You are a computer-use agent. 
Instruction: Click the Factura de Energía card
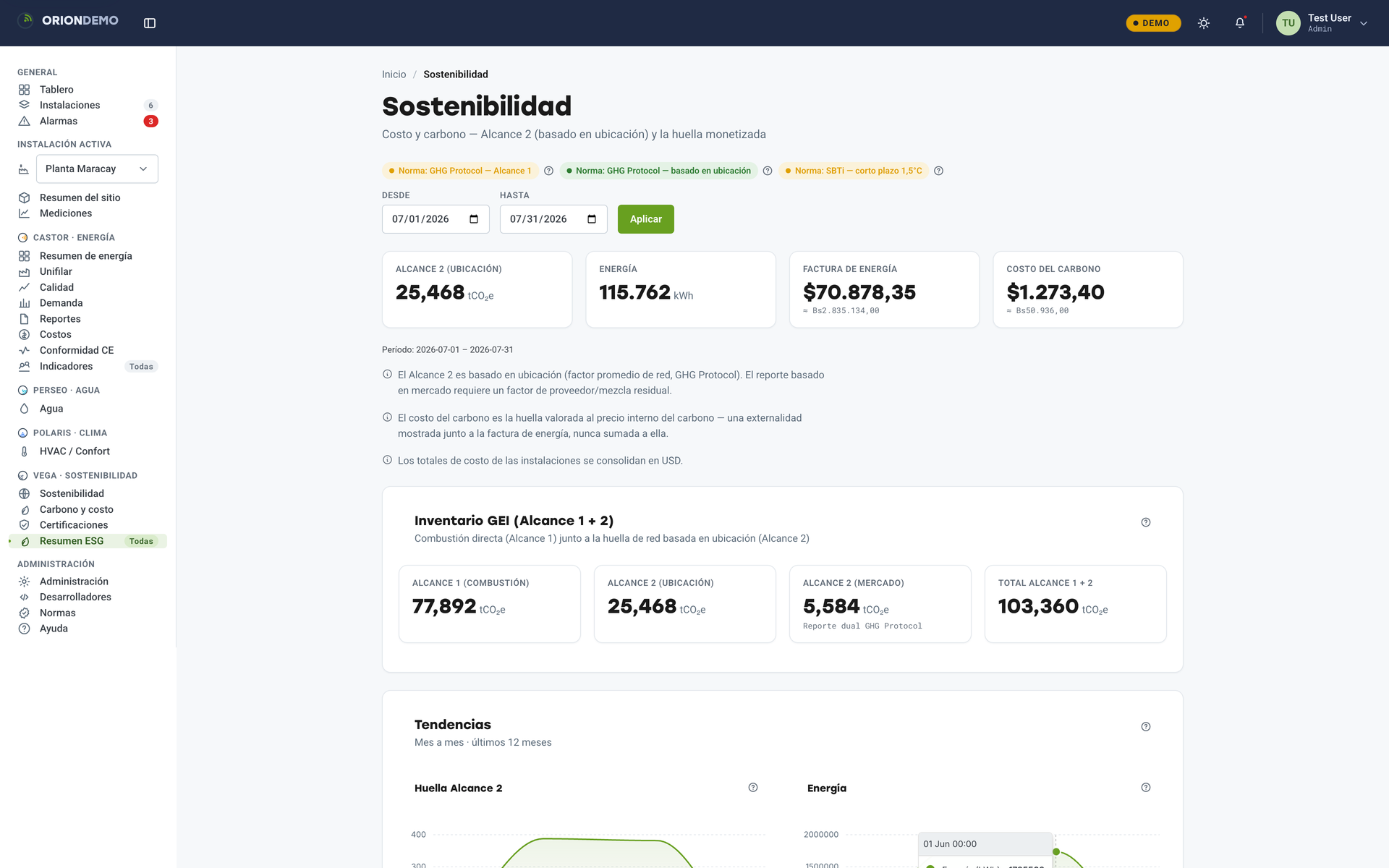pos(884,289)
